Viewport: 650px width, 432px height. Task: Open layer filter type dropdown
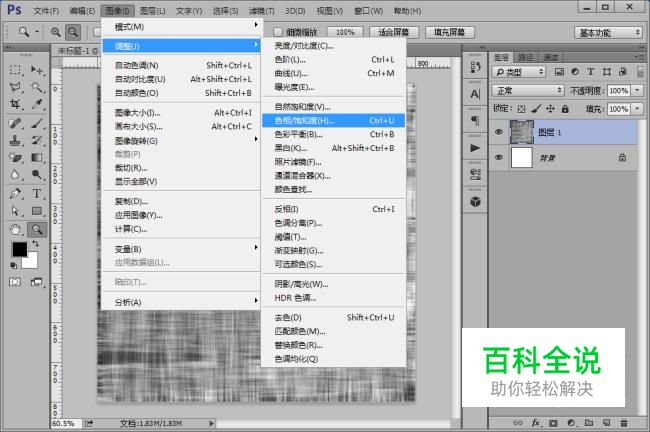click(x=519, y=72)
